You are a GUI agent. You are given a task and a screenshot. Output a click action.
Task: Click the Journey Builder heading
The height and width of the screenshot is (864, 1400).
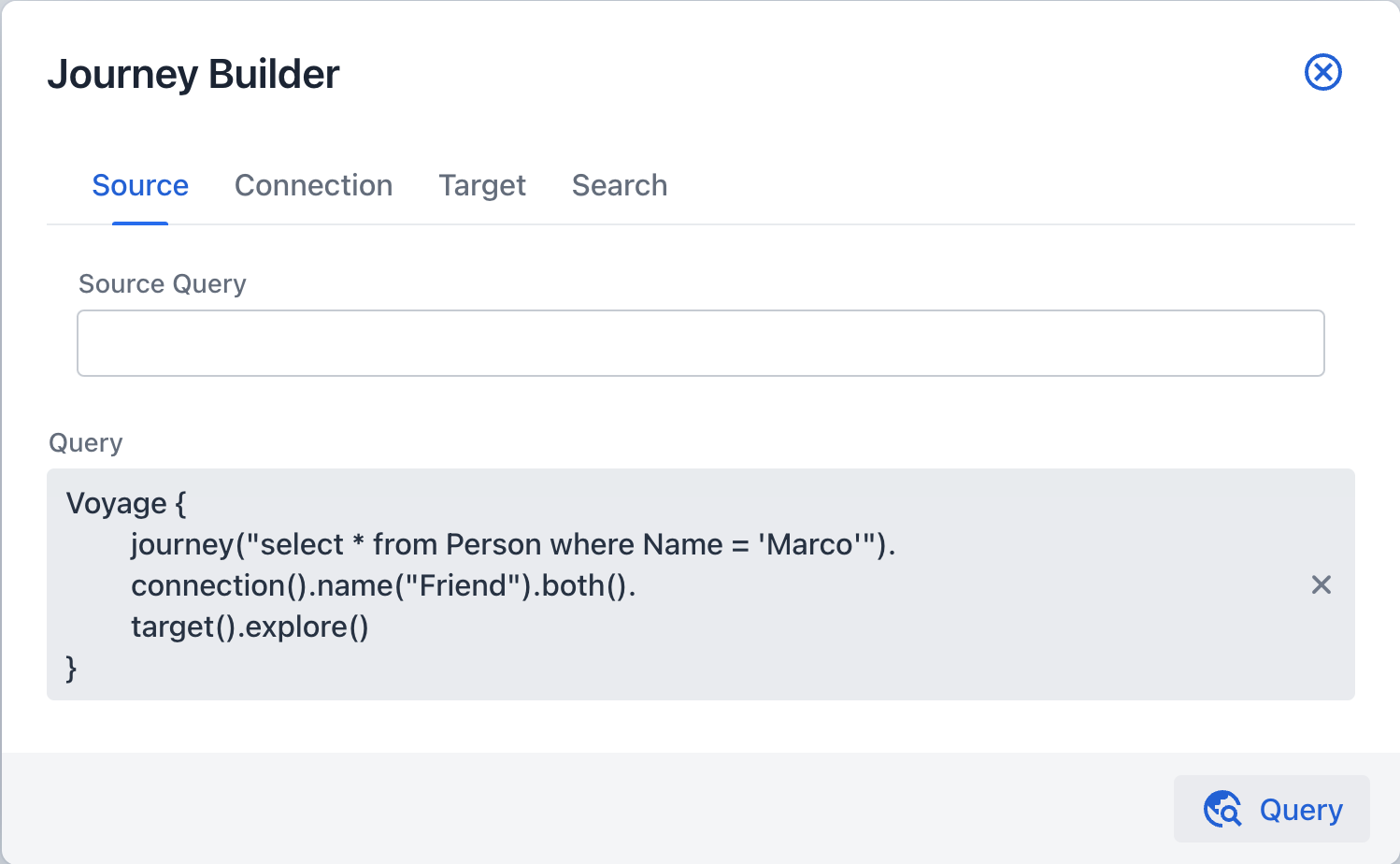coord(193,74)
